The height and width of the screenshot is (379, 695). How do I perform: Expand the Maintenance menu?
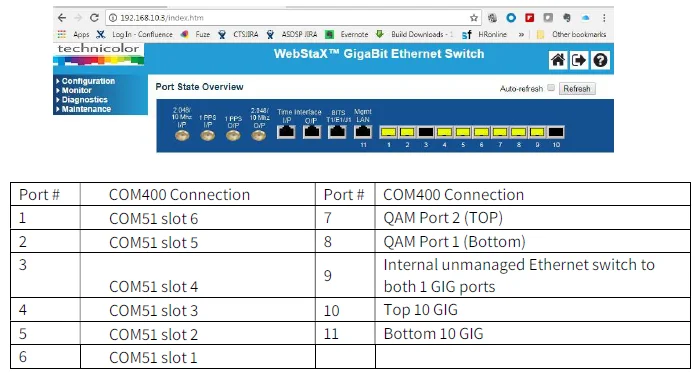pos(86,109)
